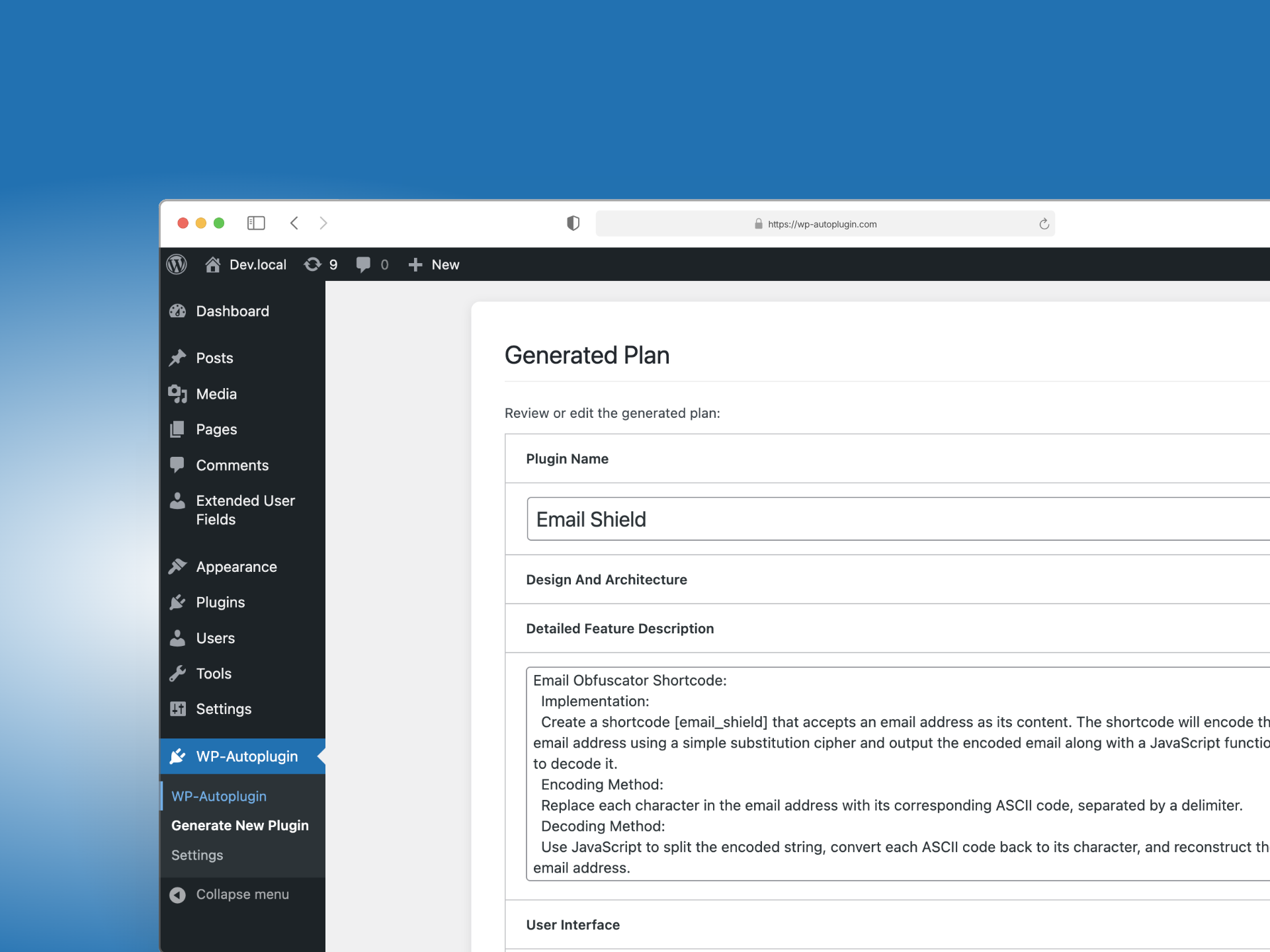Screen dimensions: 1270x952
Task: Click the updates icon showing 9
Action: pyautogui.click(x=320, y=264)
